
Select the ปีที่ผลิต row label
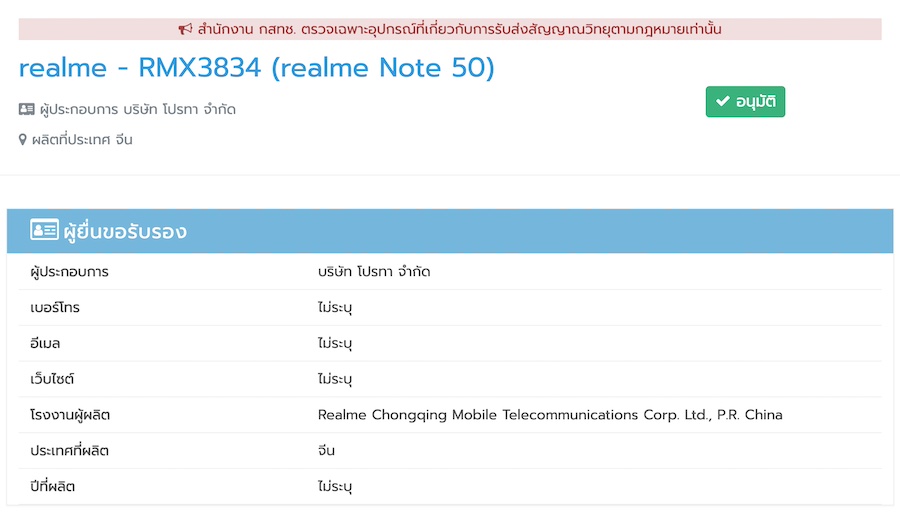pyautogui.click(x=53, y=487)
